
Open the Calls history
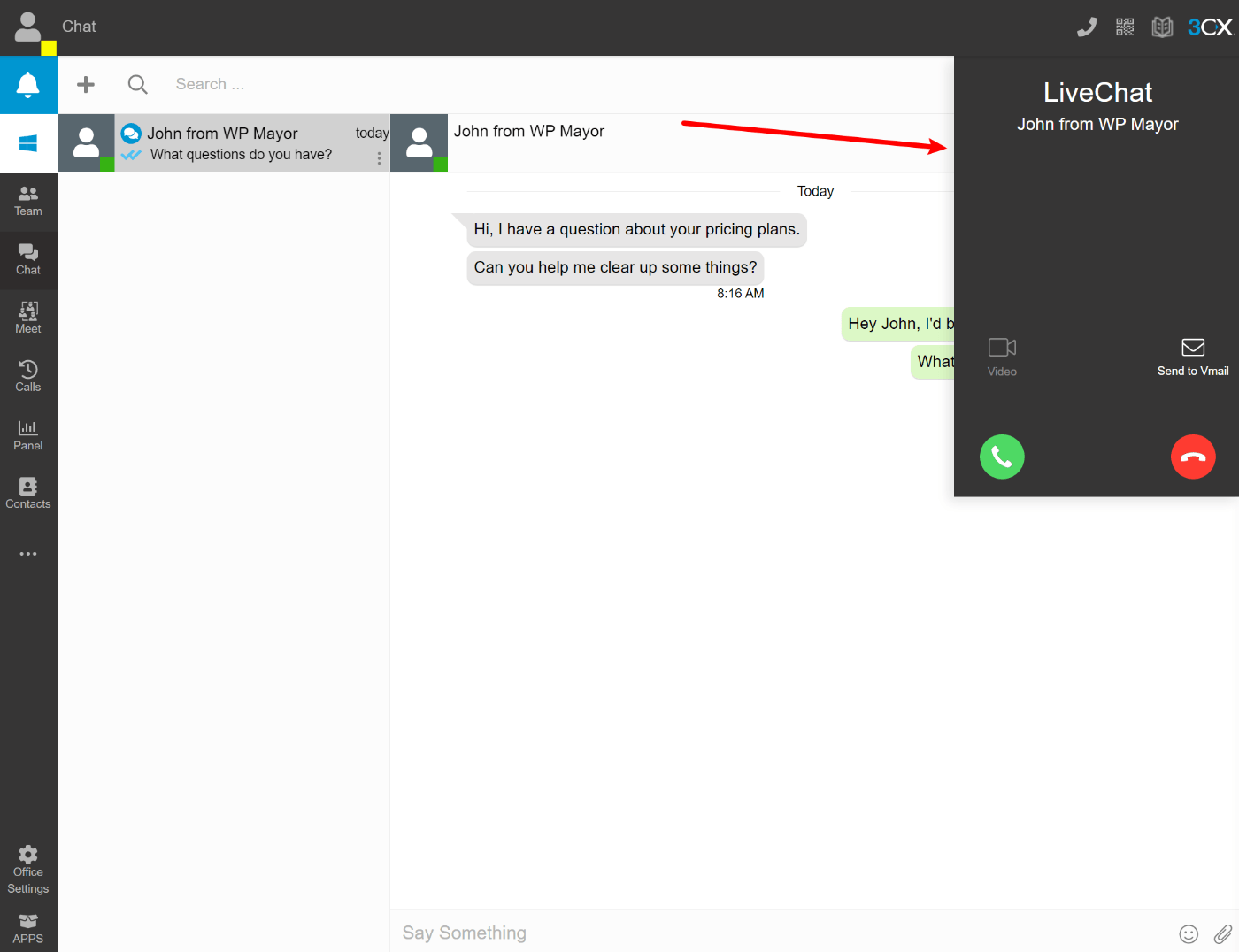pyautogui.click(x=28, y=377)
